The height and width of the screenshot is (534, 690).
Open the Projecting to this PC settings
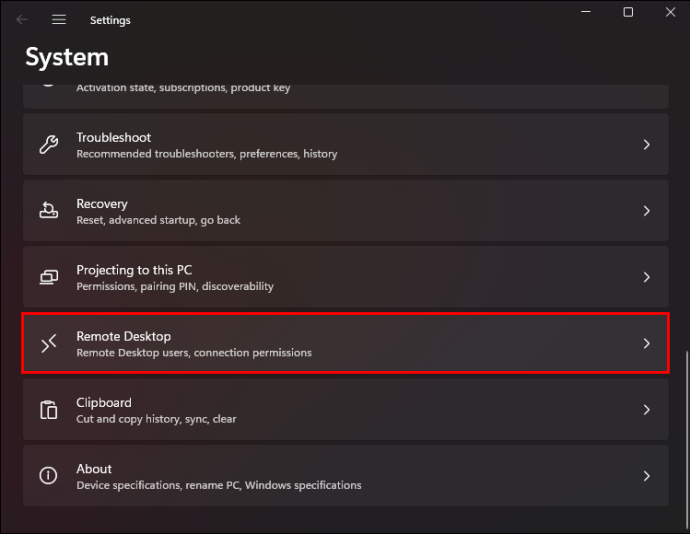(346, 277)
